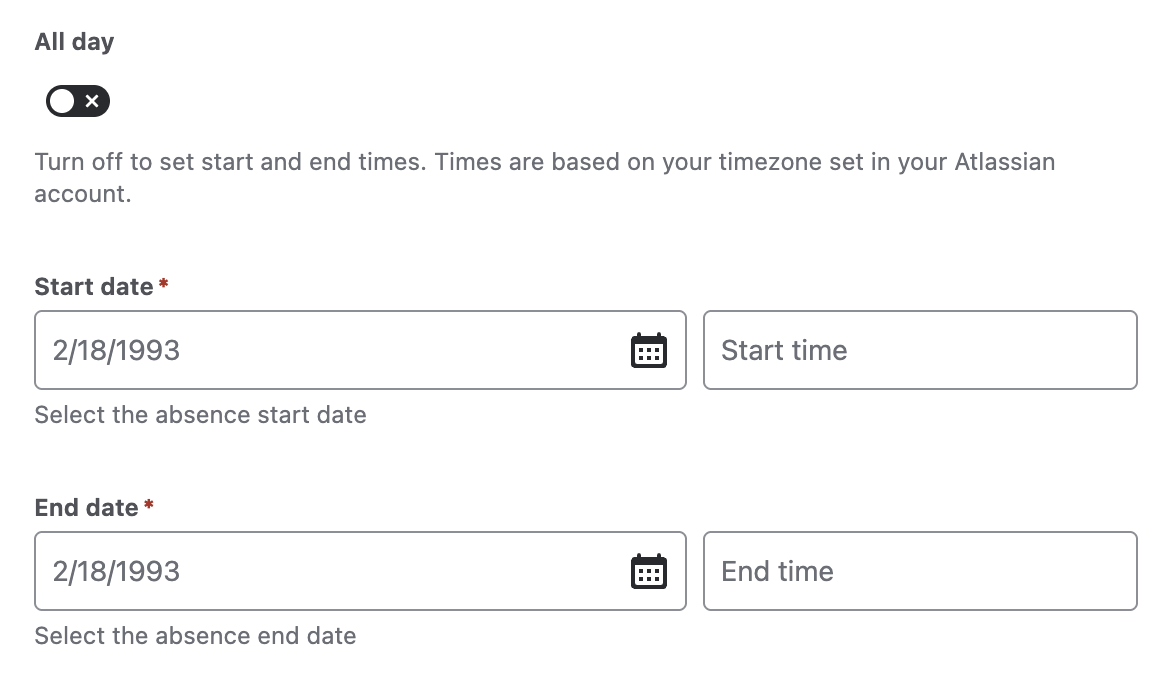Click the red asterisk beside End date

148,504
